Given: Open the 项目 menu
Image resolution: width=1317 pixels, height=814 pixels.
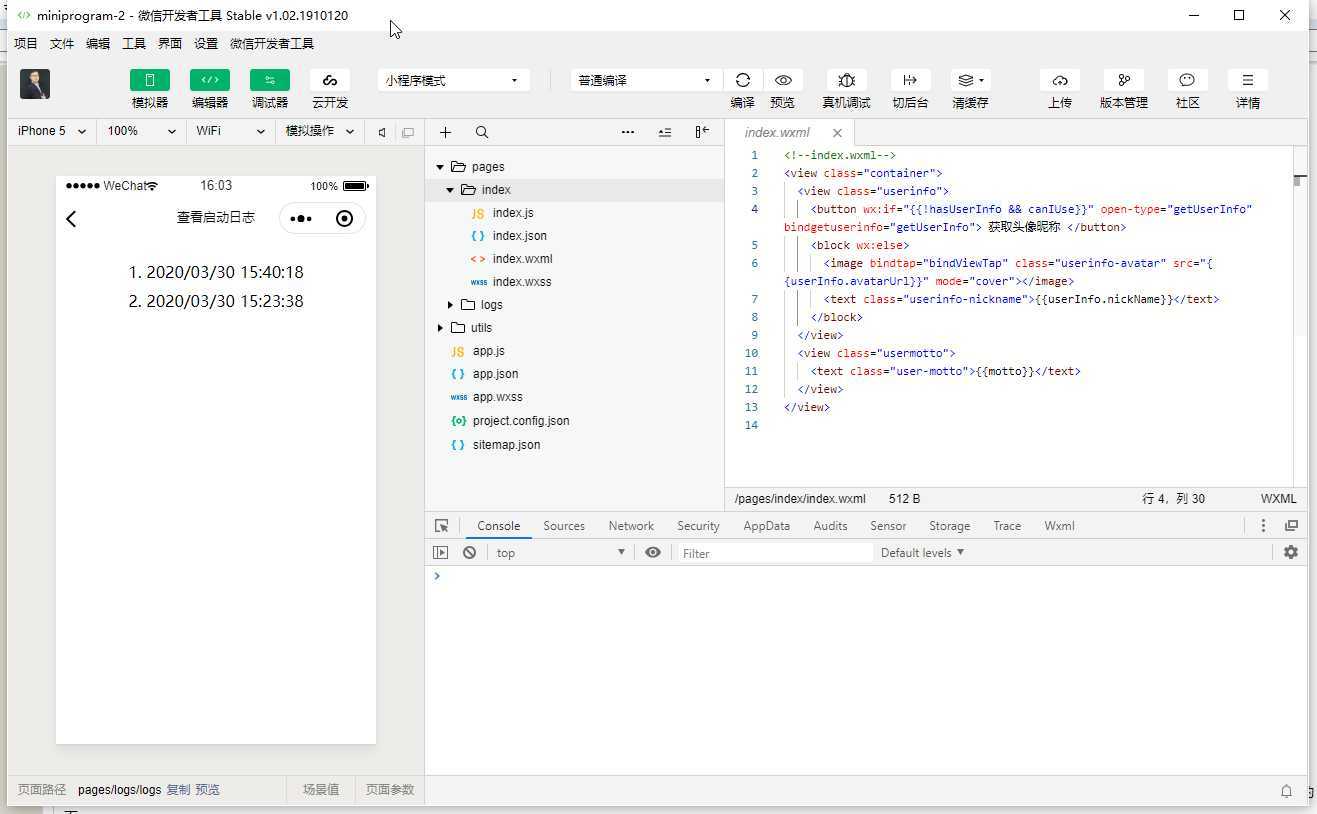Looking at the screenshot, I should point(25,44).
